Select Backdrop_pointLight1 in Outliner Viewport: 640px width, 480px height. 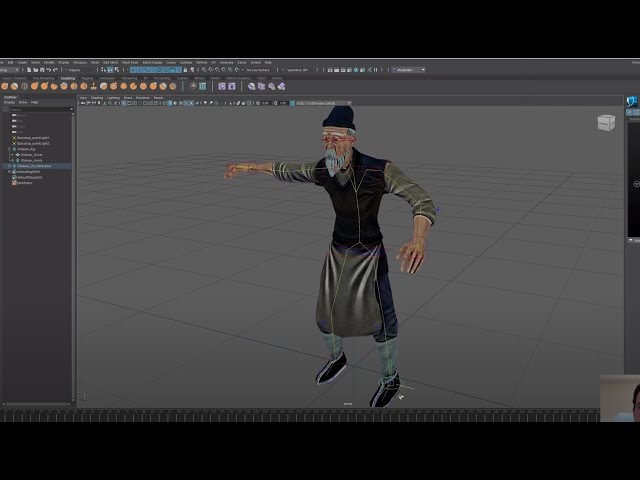click(x=33, y=138)
